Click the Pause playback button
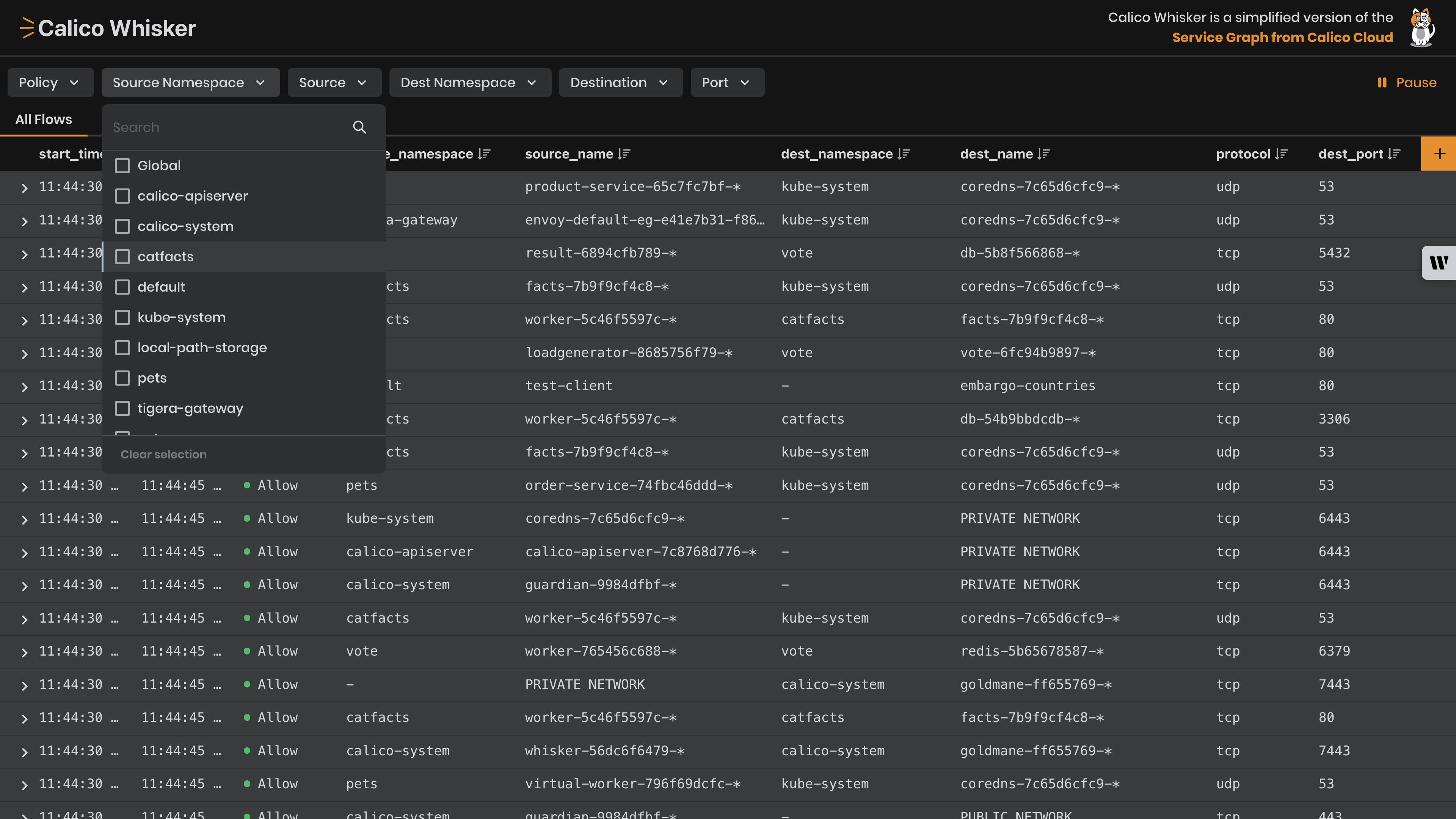 tap(1406, 83)
